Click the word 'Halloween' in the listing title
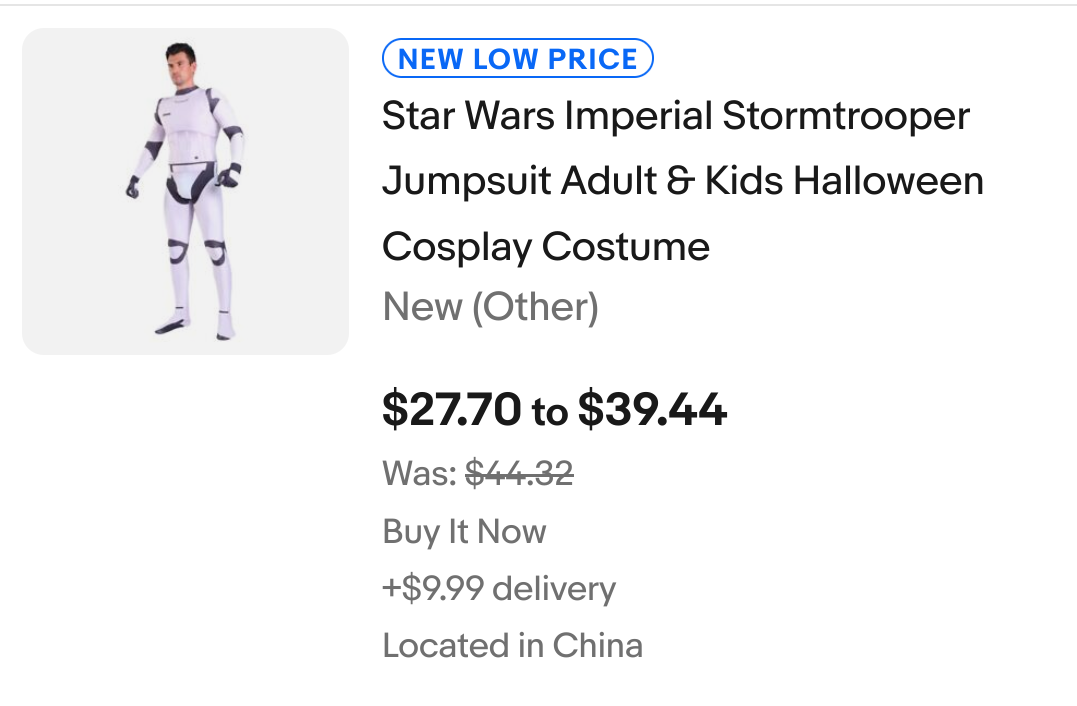The width and height of the screenshot is (1077, 706). coord(888,182)
